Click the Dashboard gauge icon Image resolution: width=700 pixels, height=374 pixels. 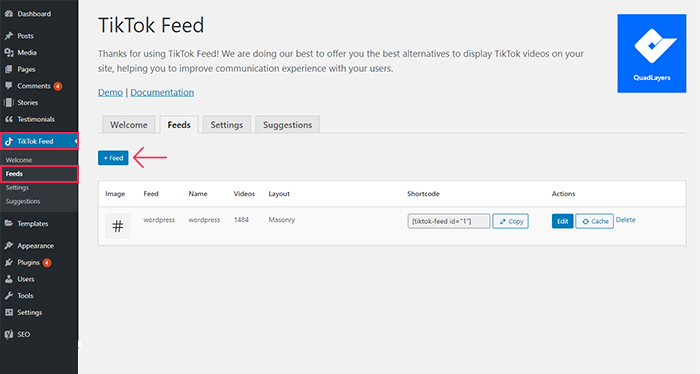click(9, 14)
